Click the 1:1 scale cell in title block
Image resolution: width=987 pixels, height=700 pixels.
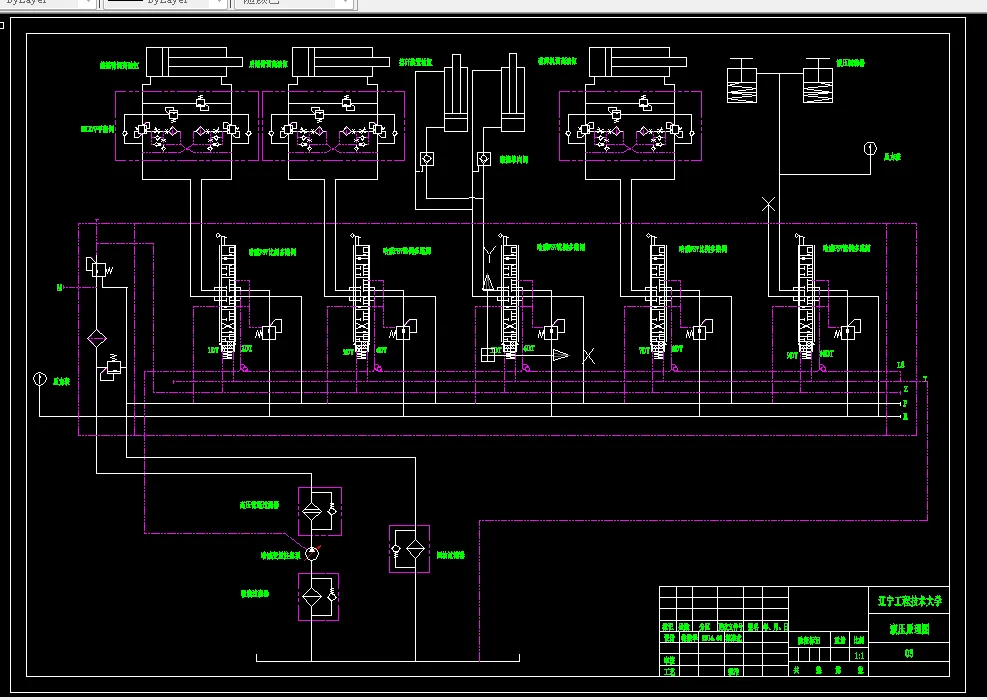(x=859, y=655)
